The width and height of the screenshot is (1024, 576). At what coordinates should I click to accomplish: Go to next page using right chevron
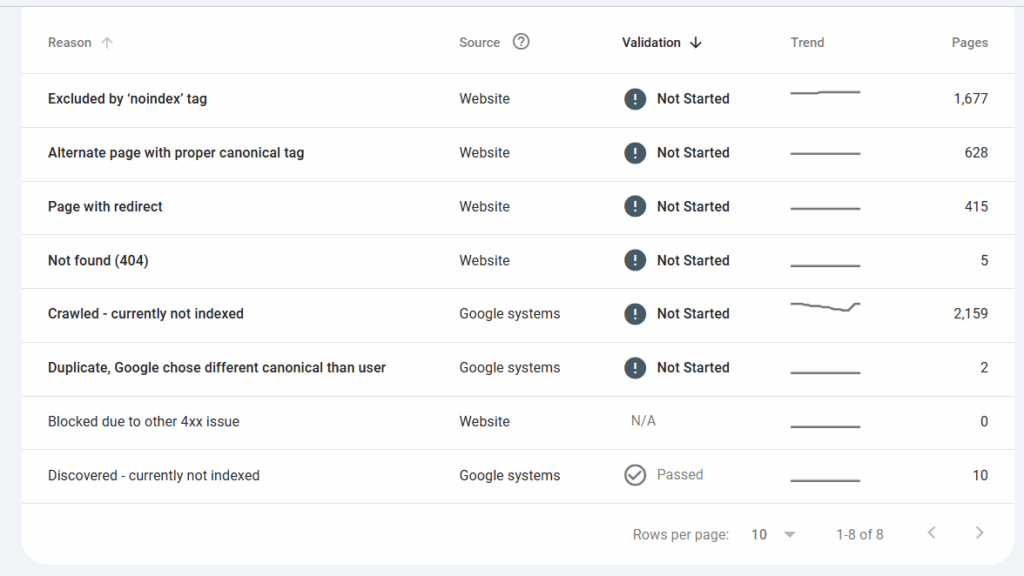coord(979,533)
